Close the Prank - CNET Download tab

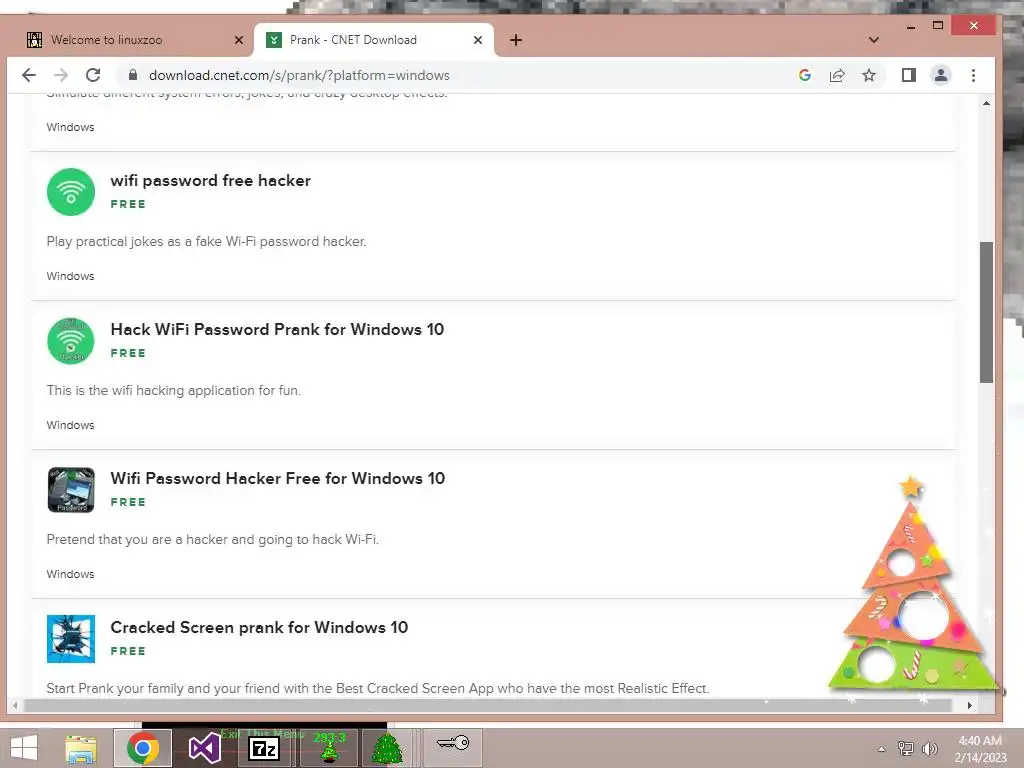478,40
